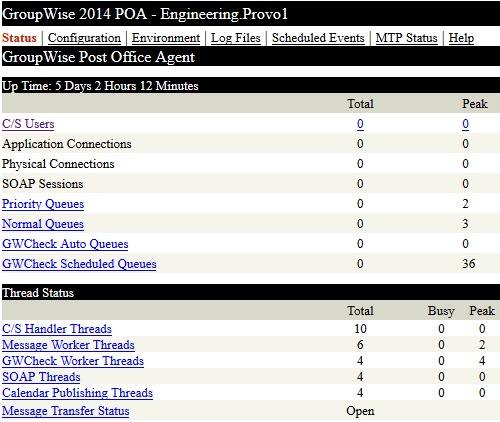Image resolution: width=500 pixels, height=422 pixels.
Task: Open the C/S Users Peak value link
Action: point(465,124)
